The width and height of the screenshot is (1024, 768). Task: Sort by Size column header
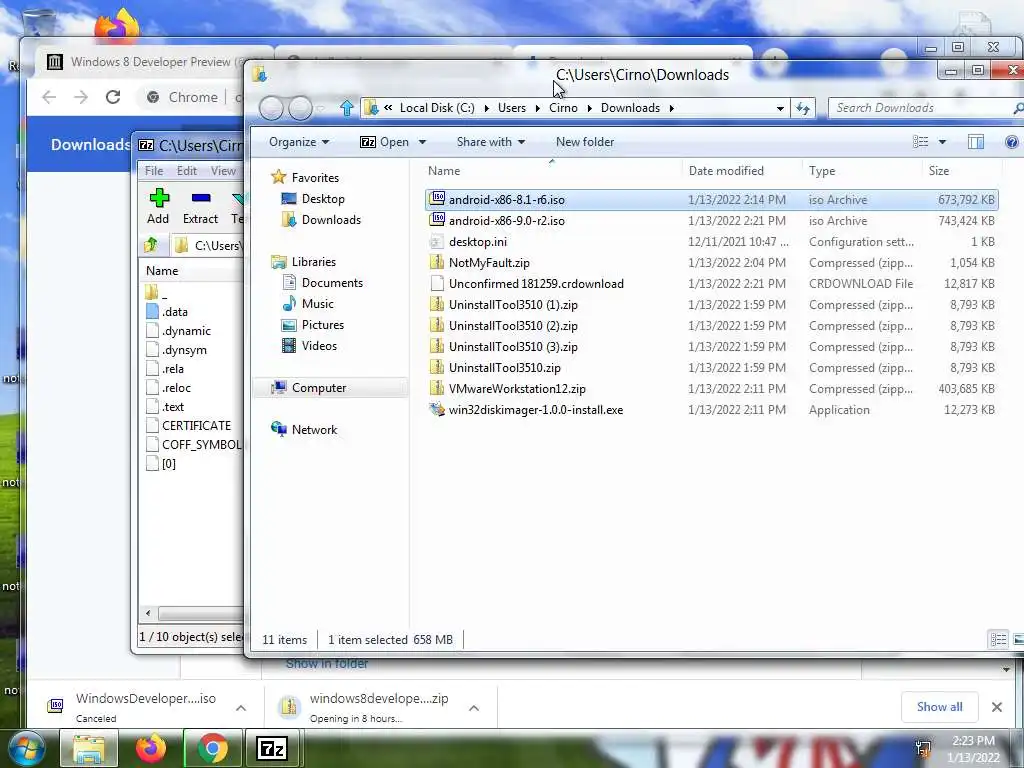(x=939, y=170)
